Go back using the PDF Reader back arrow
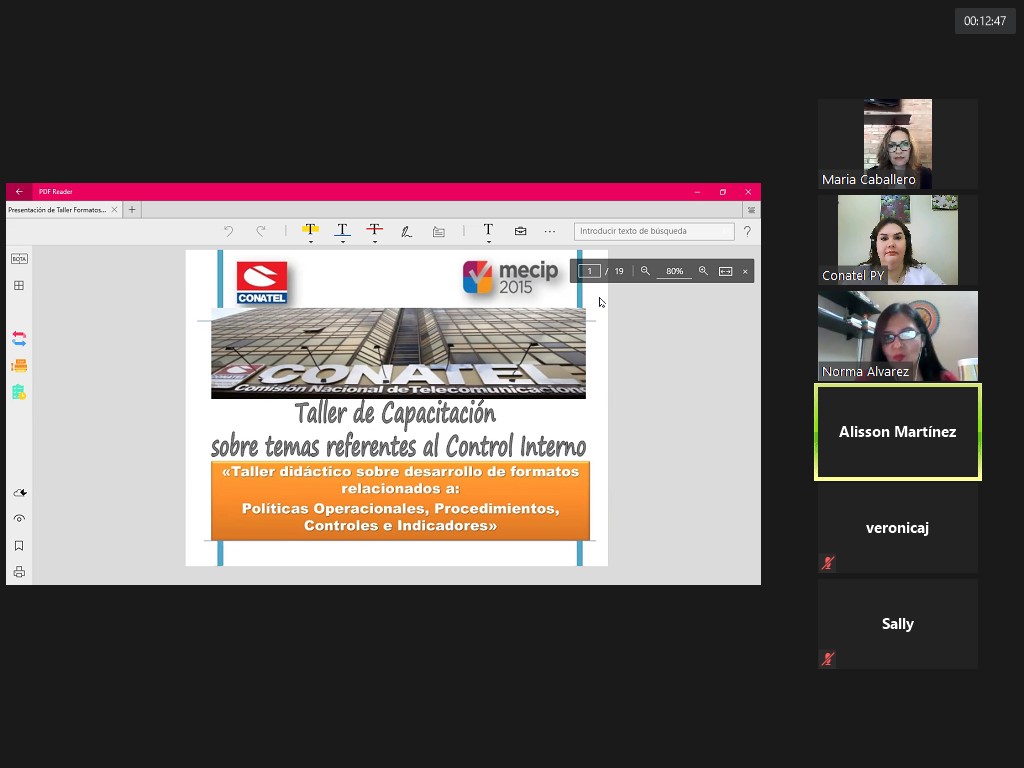Screen dimensions: 1024x768 [19, 192]
